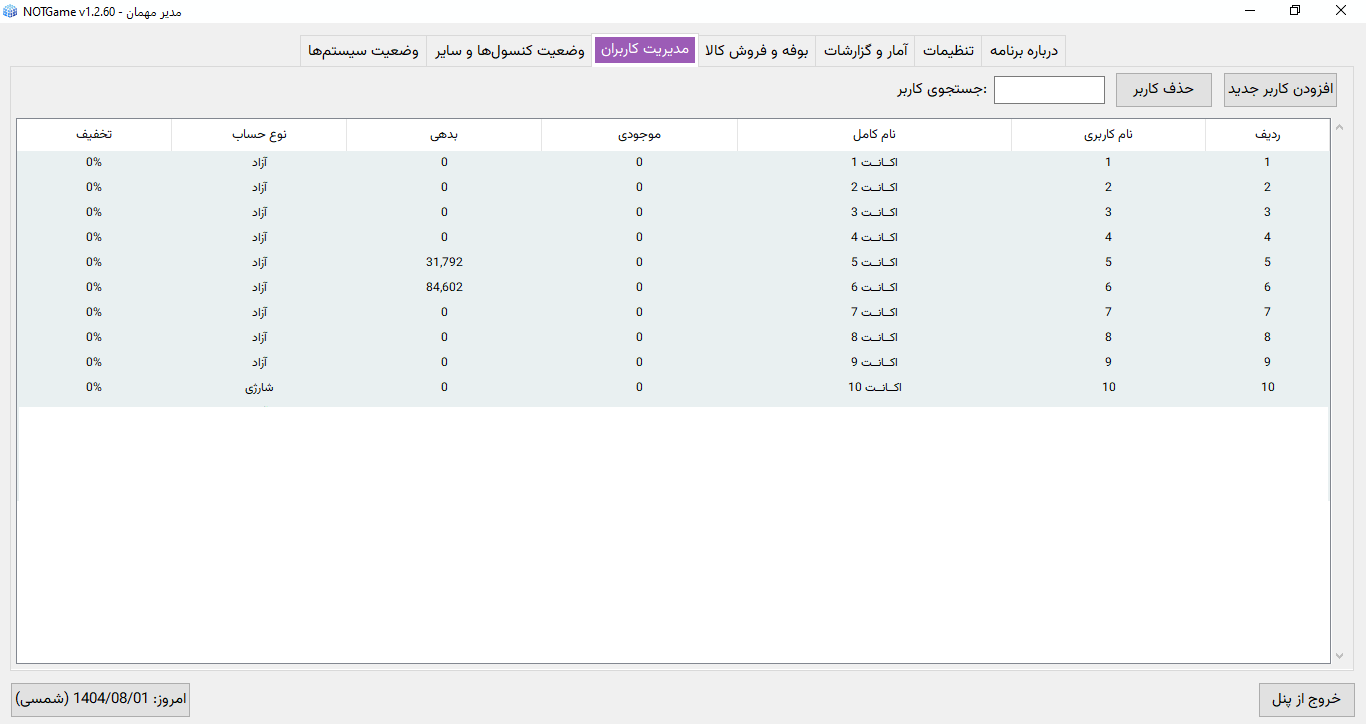Image resolution: width=1366 pixels, height=724 pixels.
Task: Open the وضعیت کنسول‌ها و سایر tab
Action: [508, 50]
